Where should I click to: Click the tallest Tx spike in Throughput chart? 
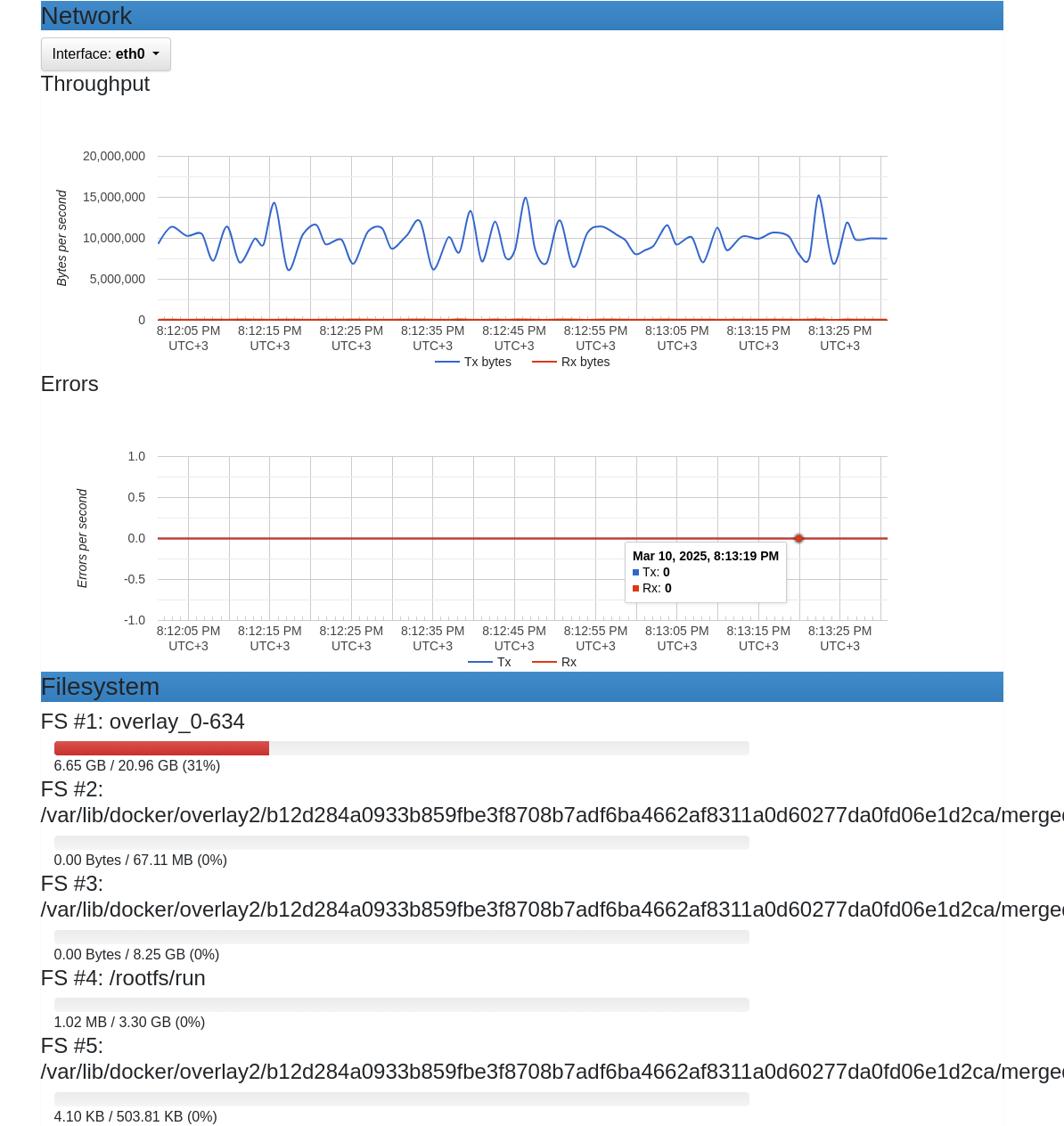(x=818, y=197)
